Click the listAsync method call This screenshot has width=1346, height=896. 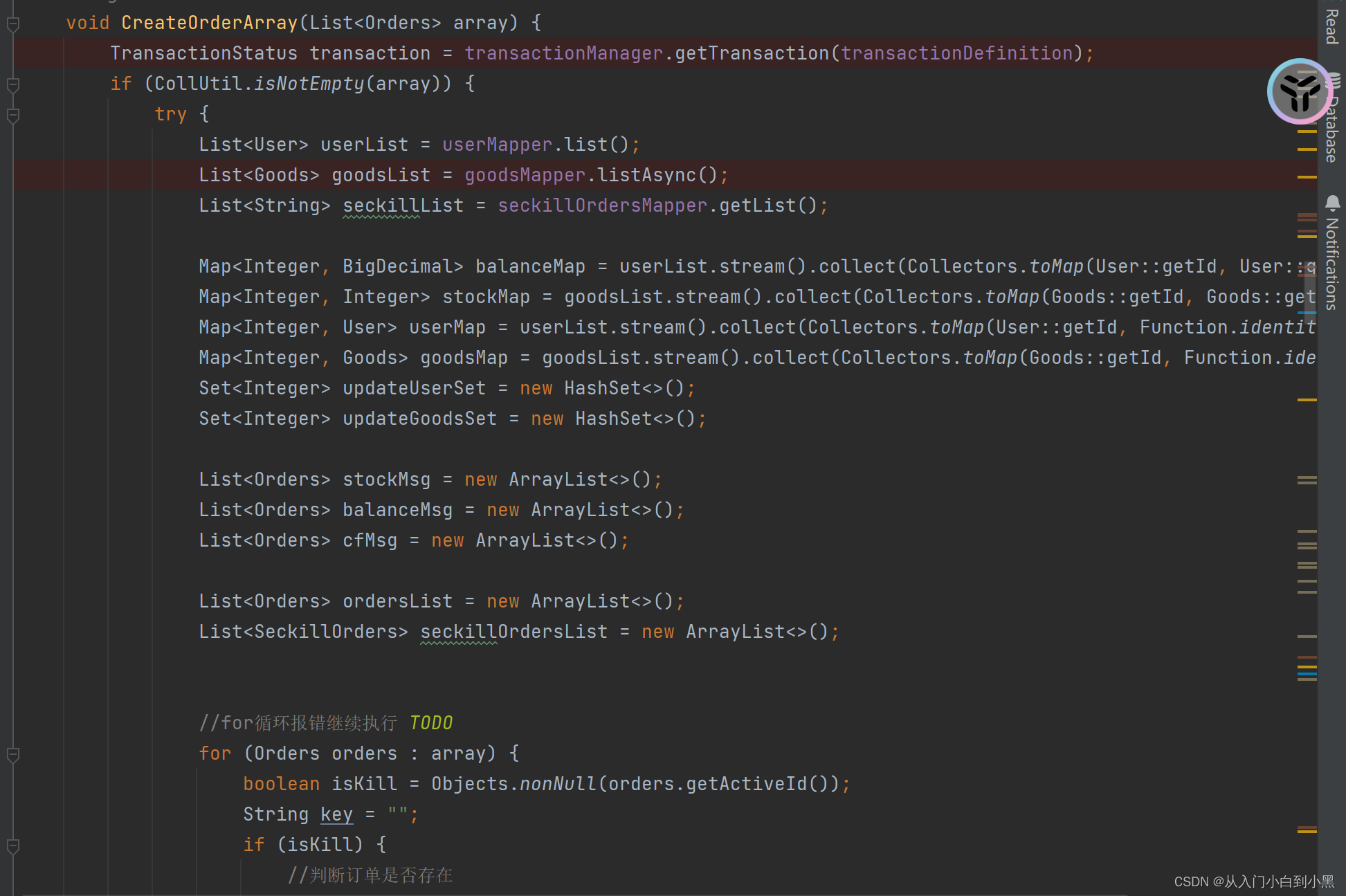coord(647,175)
